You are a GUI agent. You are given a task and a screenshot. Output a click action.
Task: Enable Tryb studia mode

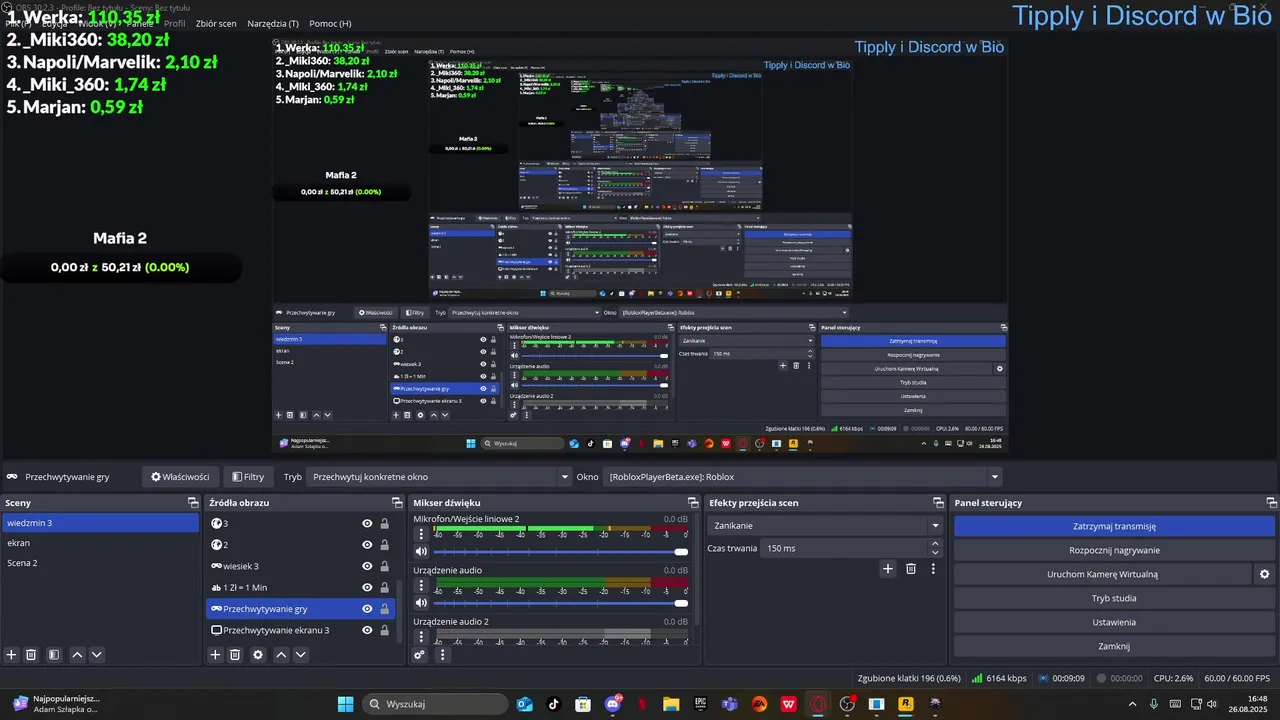[1114, 598]
